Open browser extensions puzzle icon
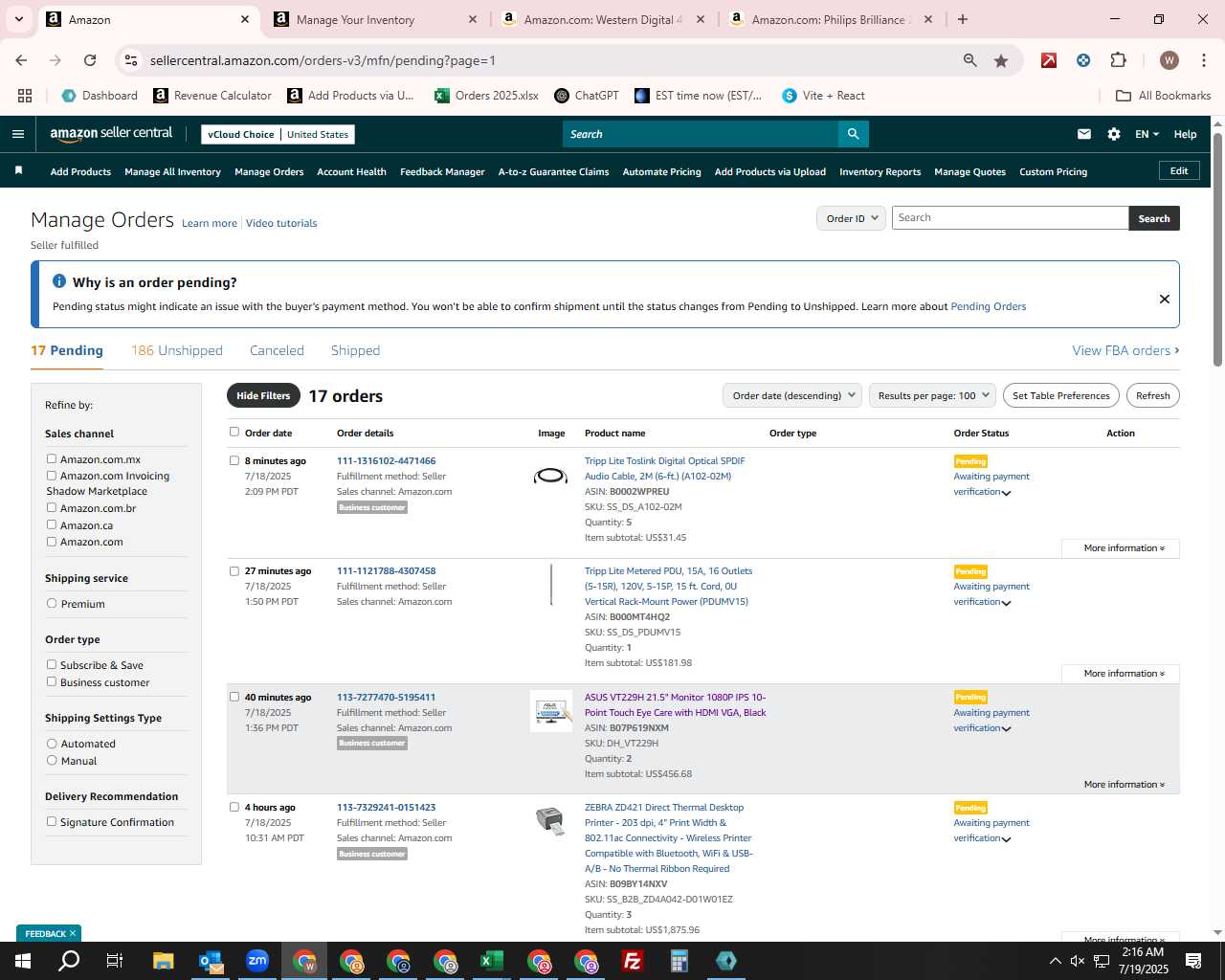The width and height of the screenshot is (1225, 980). [x=1118, y=60]
